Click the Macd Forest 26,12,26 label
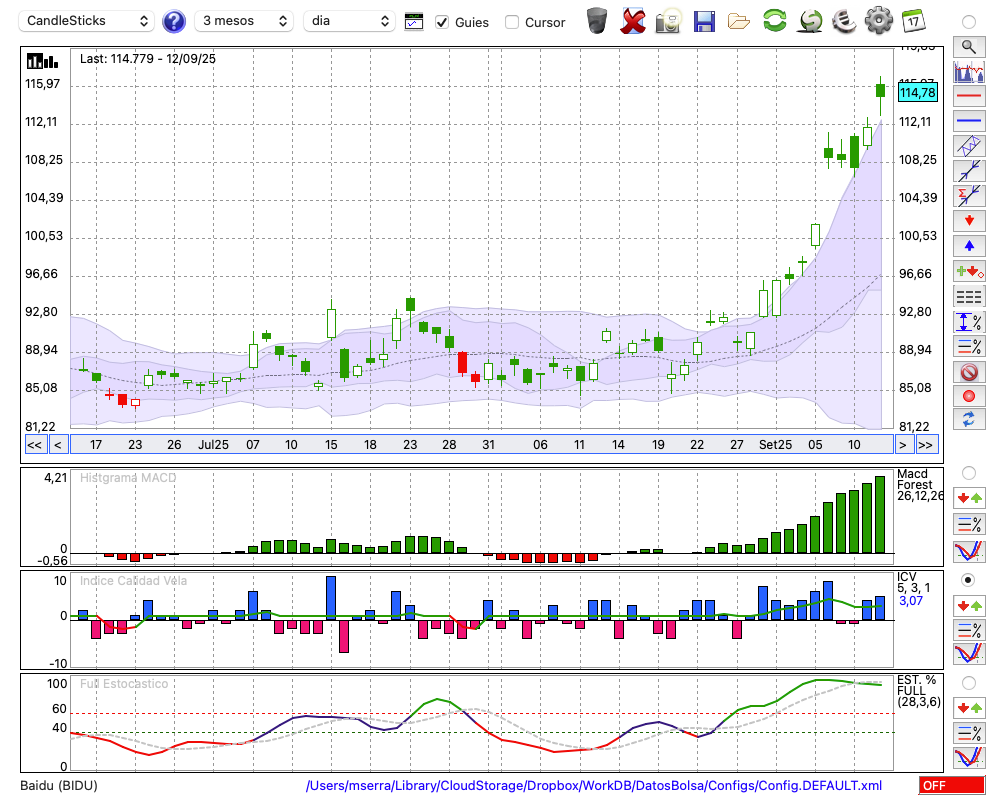1000x800 pixels. click(x=920, y=485)
